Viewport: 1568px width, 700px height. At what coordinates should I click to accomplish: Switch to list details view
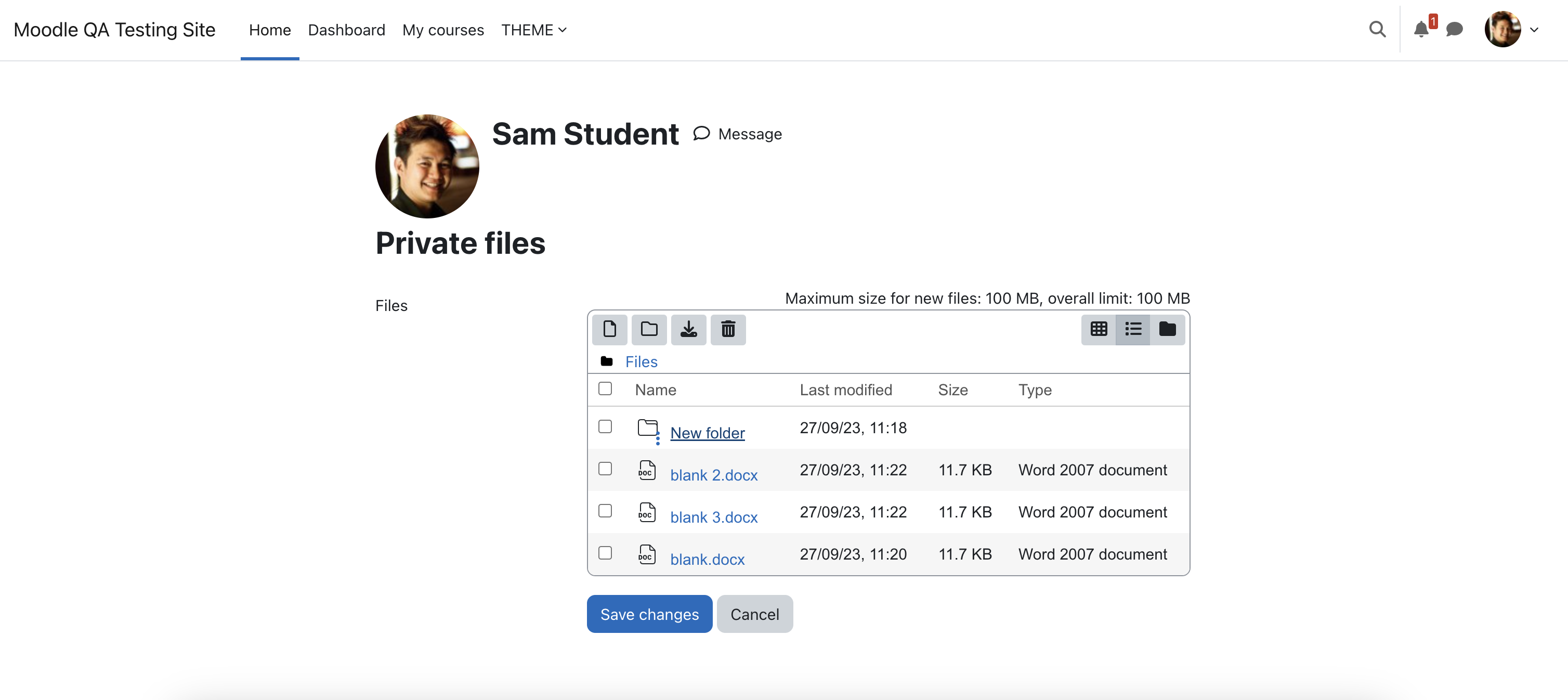tap(1133, 329)
